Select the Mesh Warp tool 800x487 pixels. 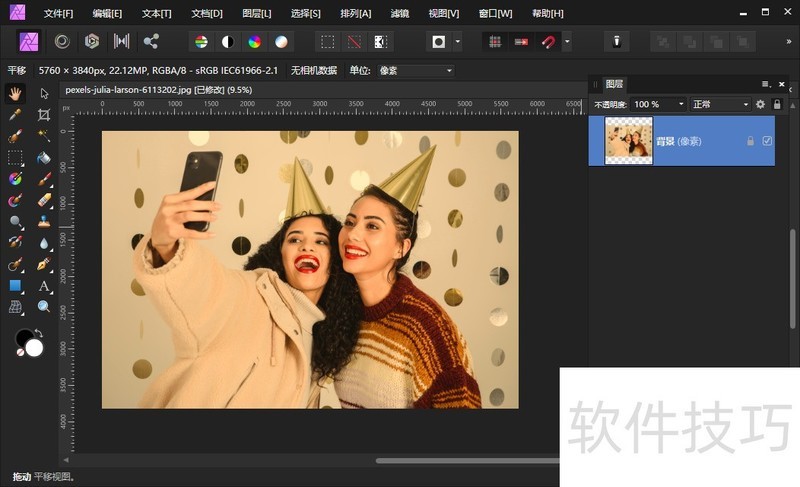[15, 306]
